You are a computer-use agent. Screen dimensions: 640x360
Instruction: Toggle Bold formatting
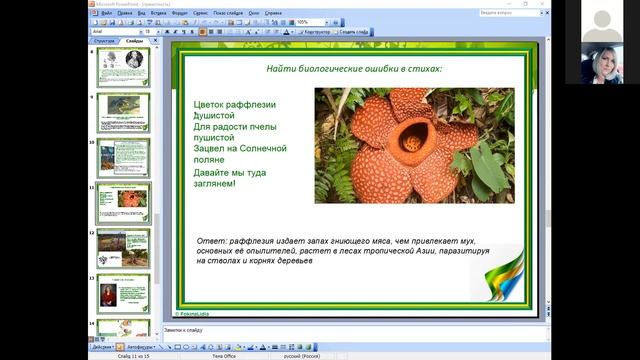[x=167, y=32]
